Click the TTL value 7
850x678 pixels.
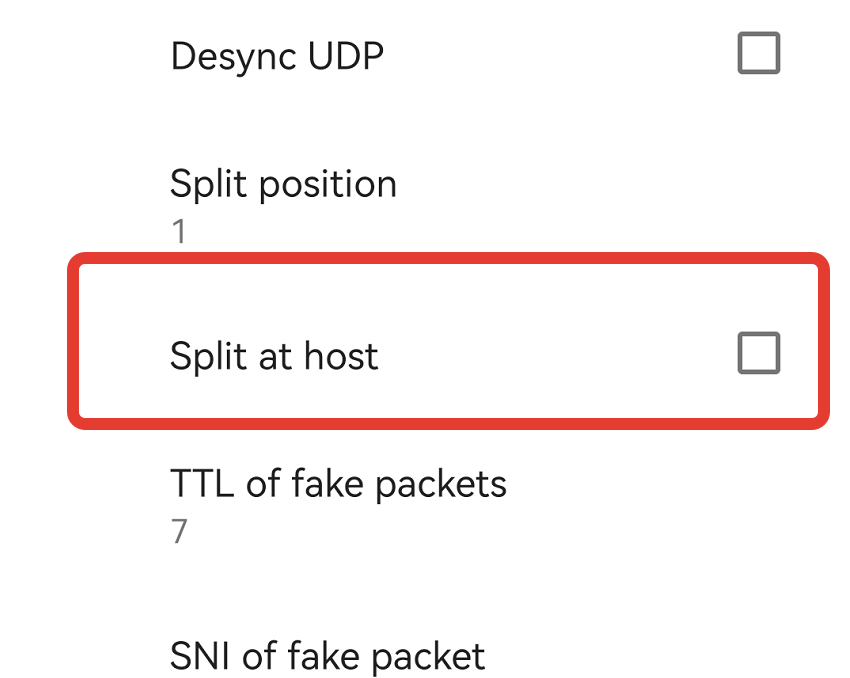[x=179, y=531]
